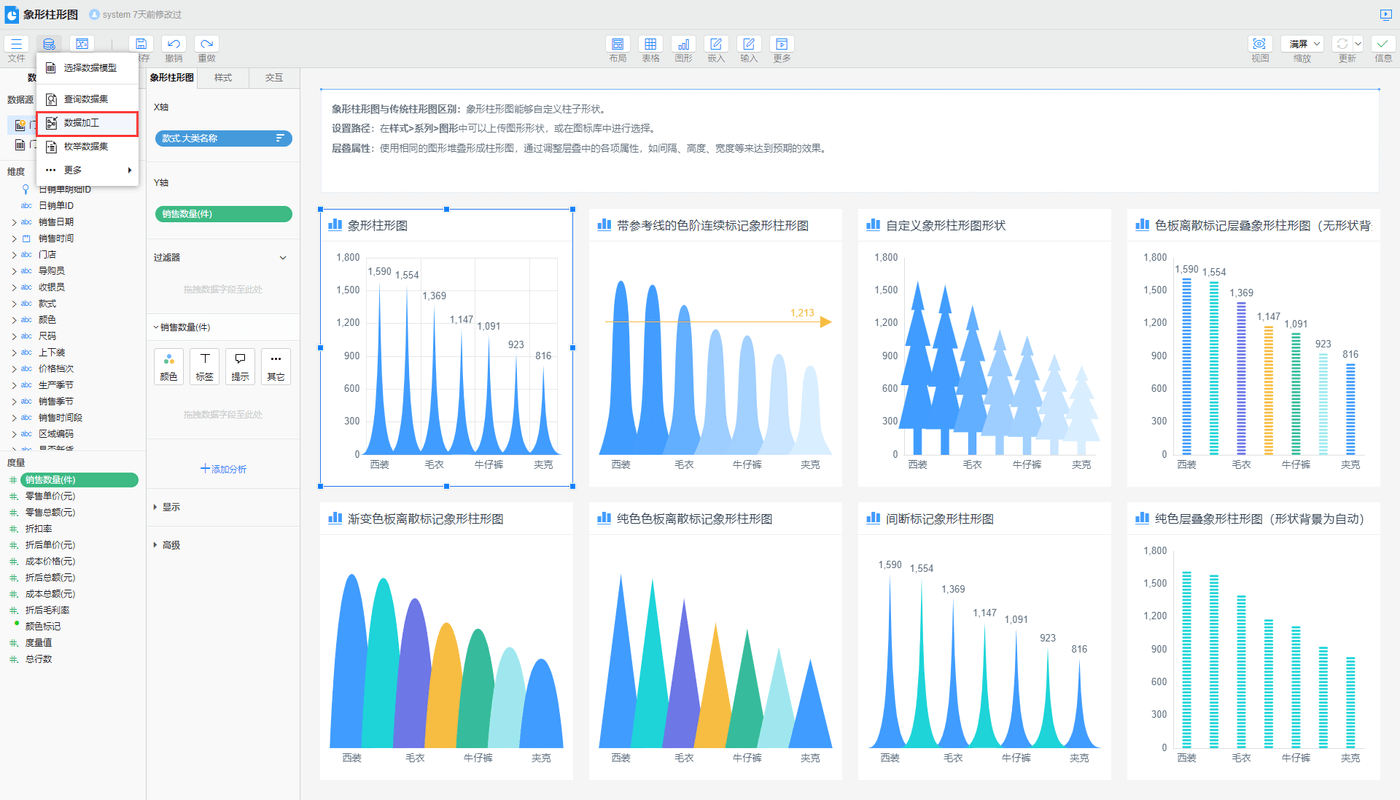Choose 查询数据集 in the menu
Screen dimensions: 1400x800
click(85, 99)
